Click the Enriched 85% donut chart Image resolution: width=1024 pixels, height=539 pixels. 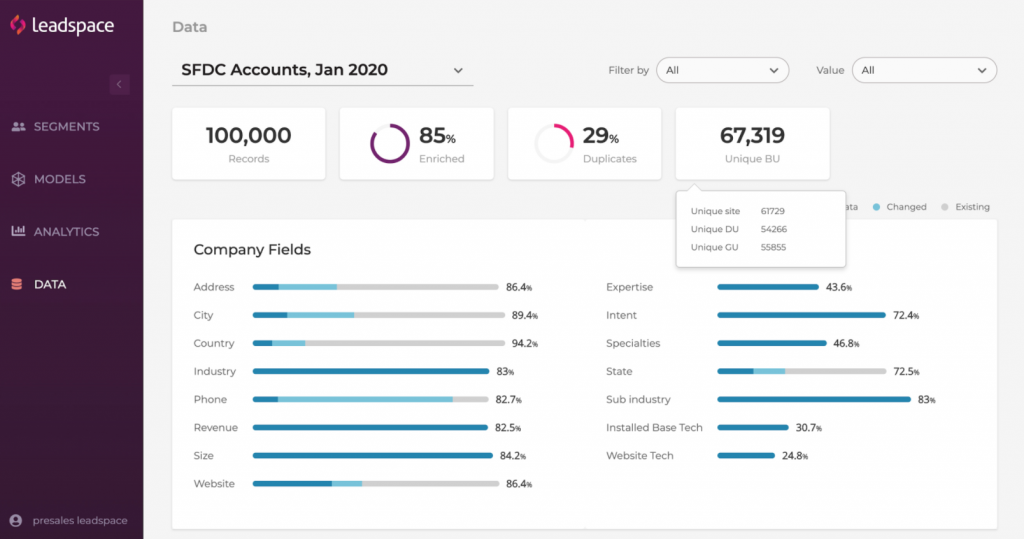[x=390, y=143]
